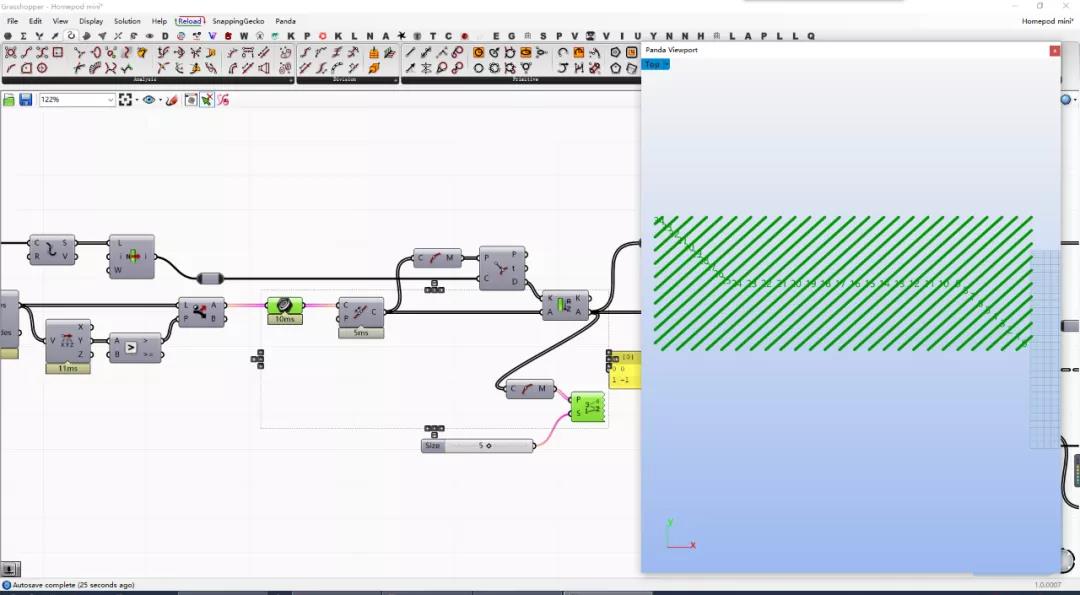The height and width of the screenshot is (595, 1080).
Task: Open the Display menu
Action: point(91,21)
